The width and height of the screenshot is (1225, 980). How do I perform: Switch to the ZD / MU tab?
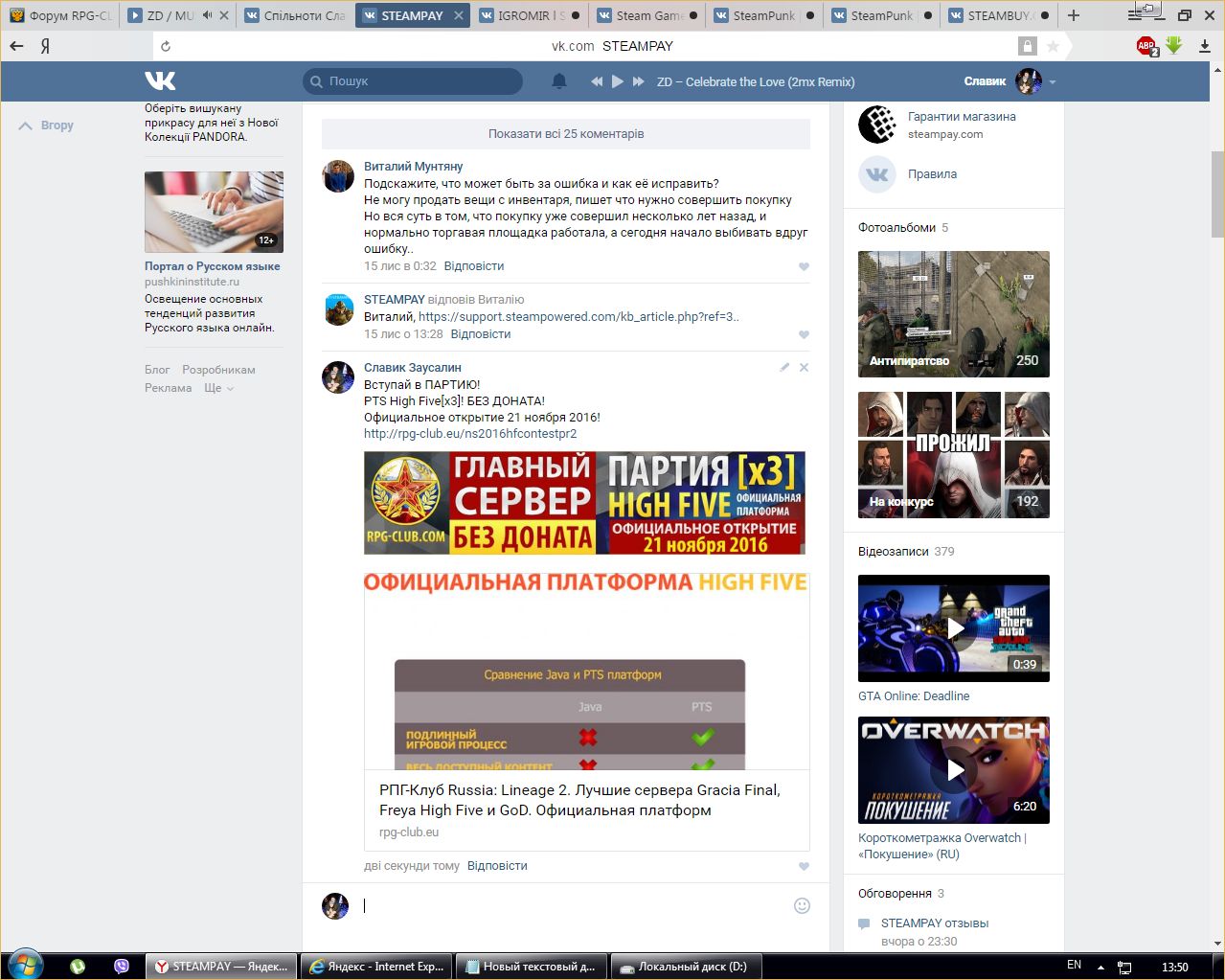click(170, 15)
